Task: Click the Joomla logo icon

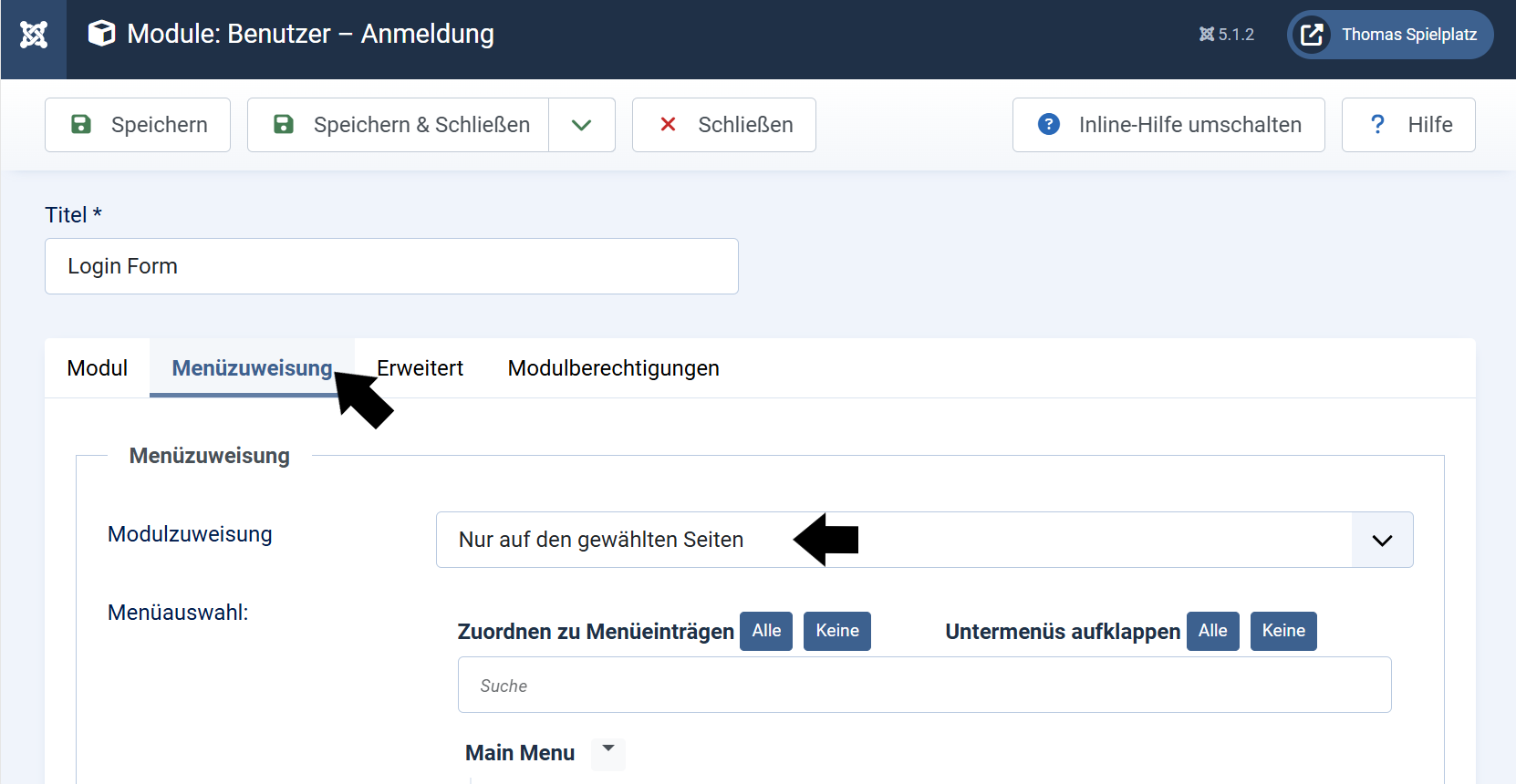Action: click(x=34, y=35)
